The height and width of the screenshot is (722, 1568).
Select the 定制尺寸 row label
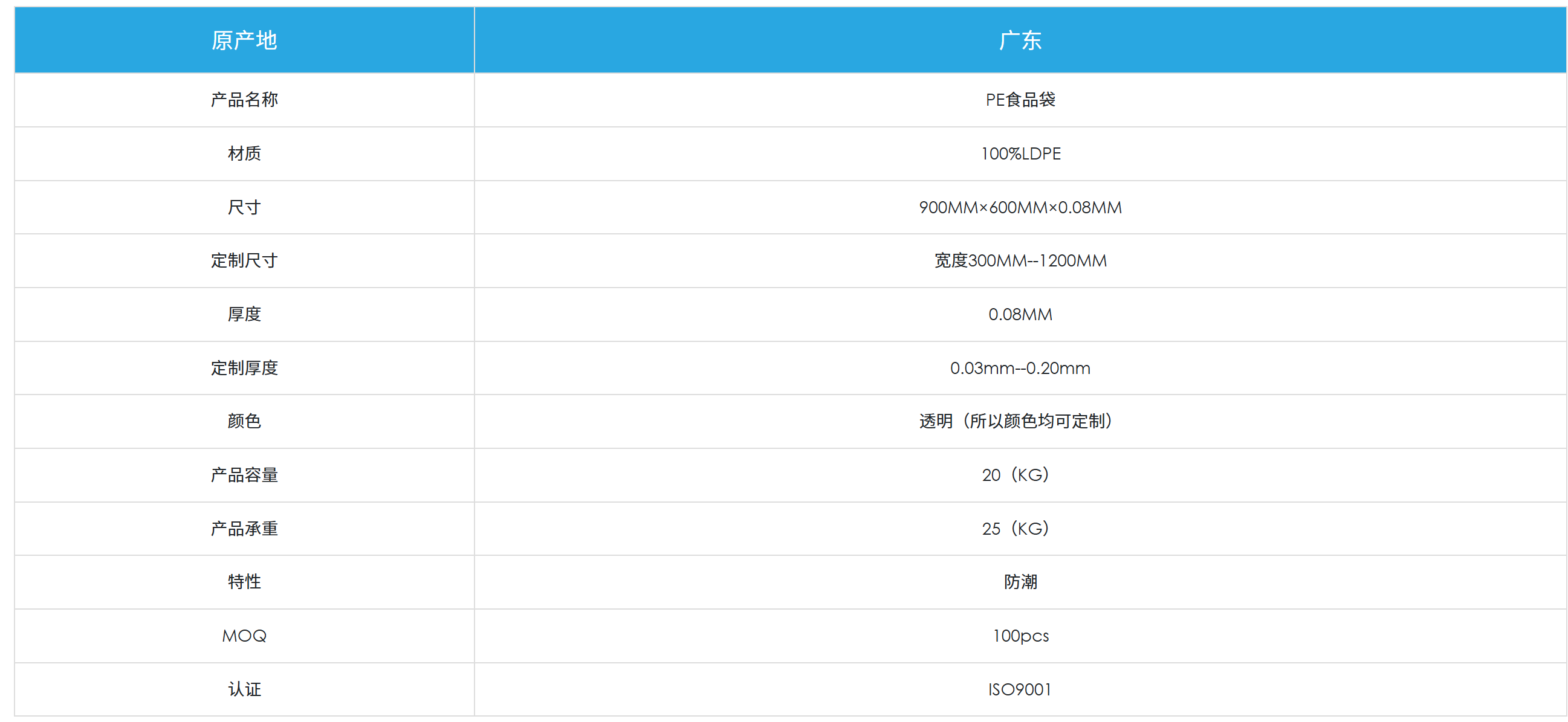click(x=244, y=260)
